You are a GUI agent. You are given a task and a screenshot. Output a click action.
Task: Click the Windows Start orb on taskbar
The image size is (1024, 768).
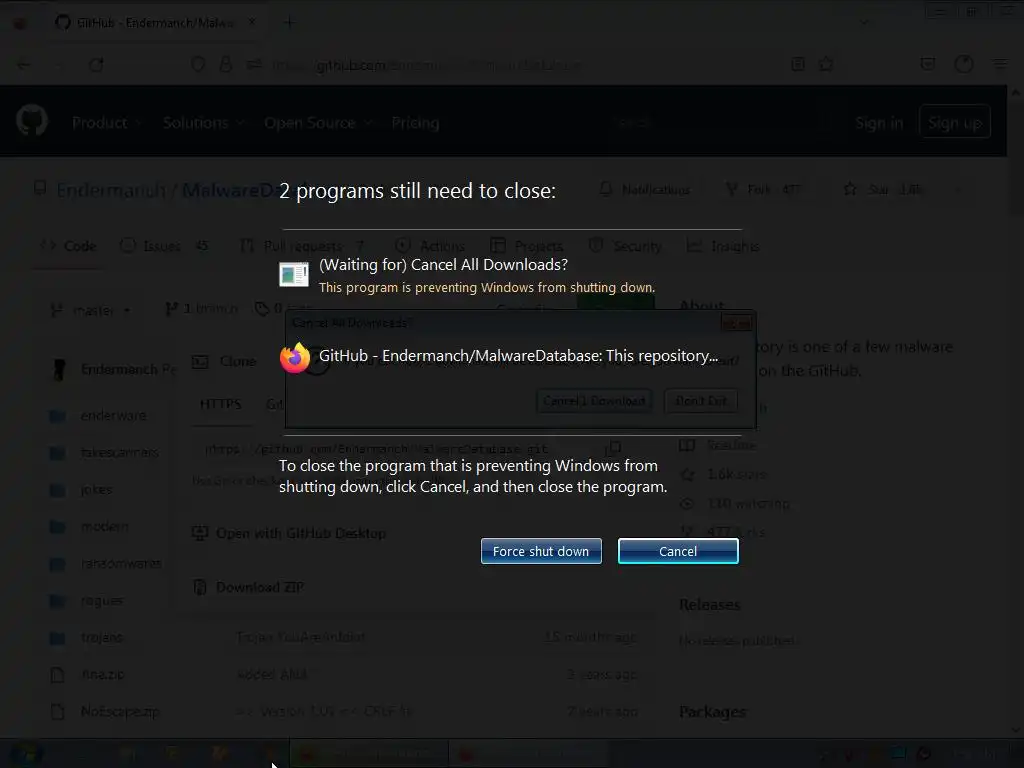click(x=26, y=754)
